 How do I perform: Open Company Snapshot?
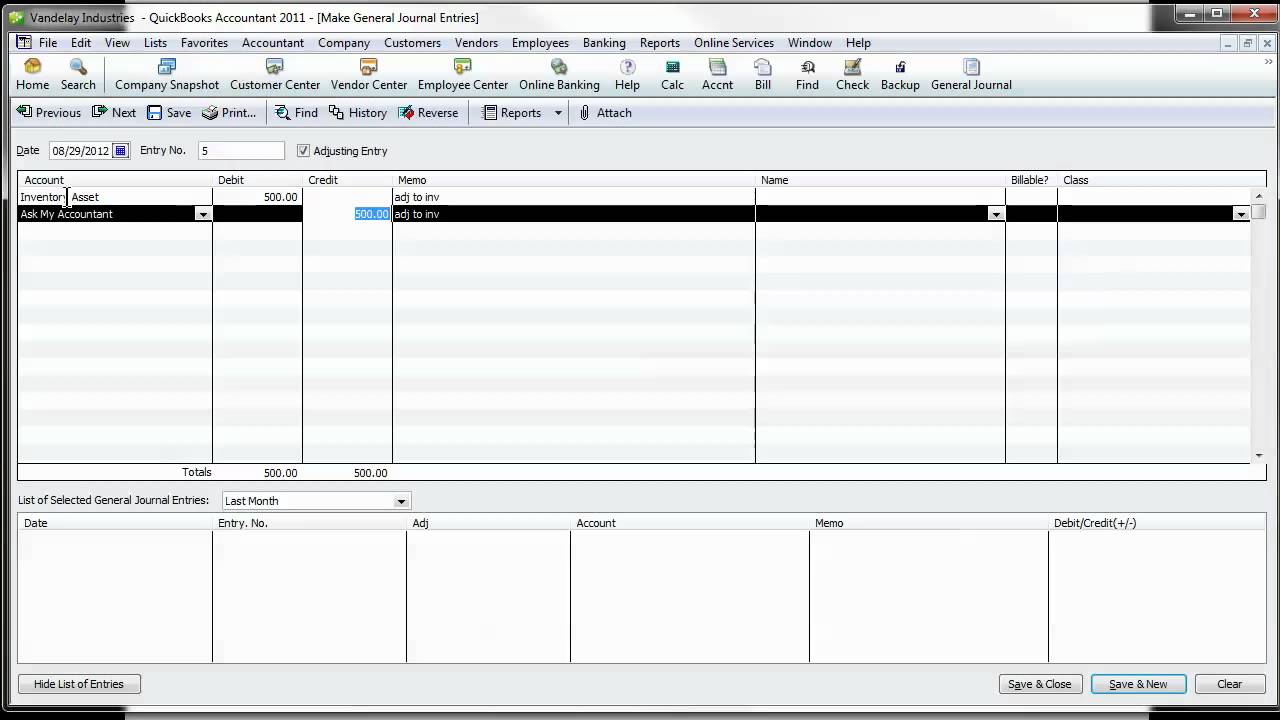point(167,75)
